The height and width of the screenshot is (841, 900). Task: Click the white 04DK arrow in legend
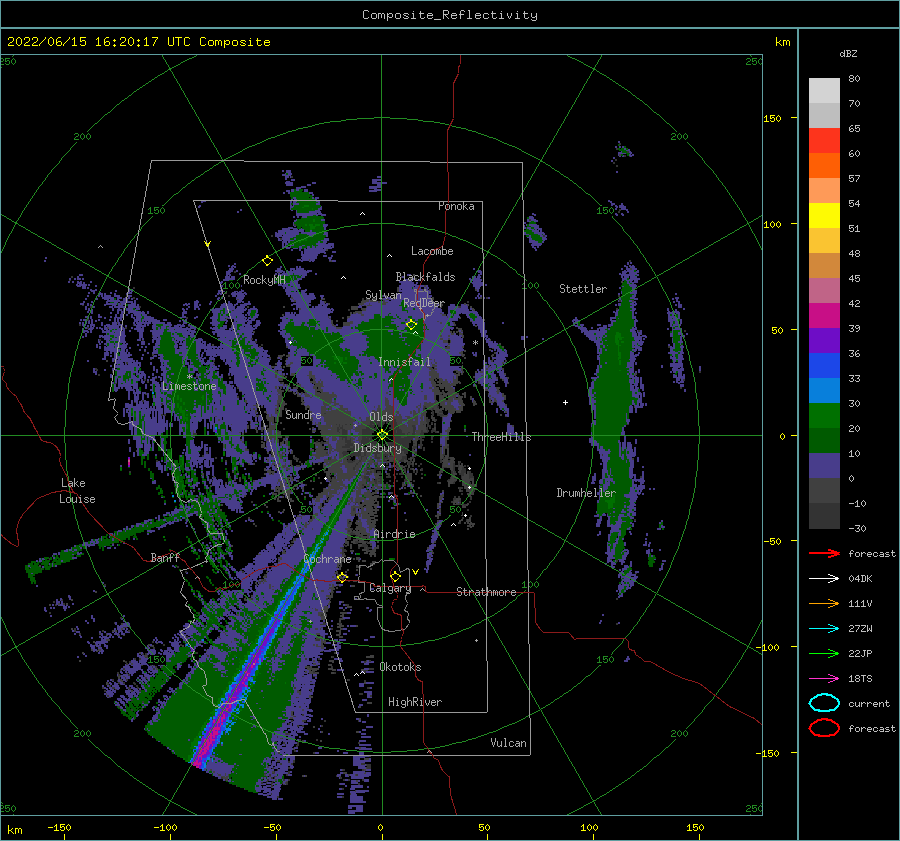tap(824, 579)
